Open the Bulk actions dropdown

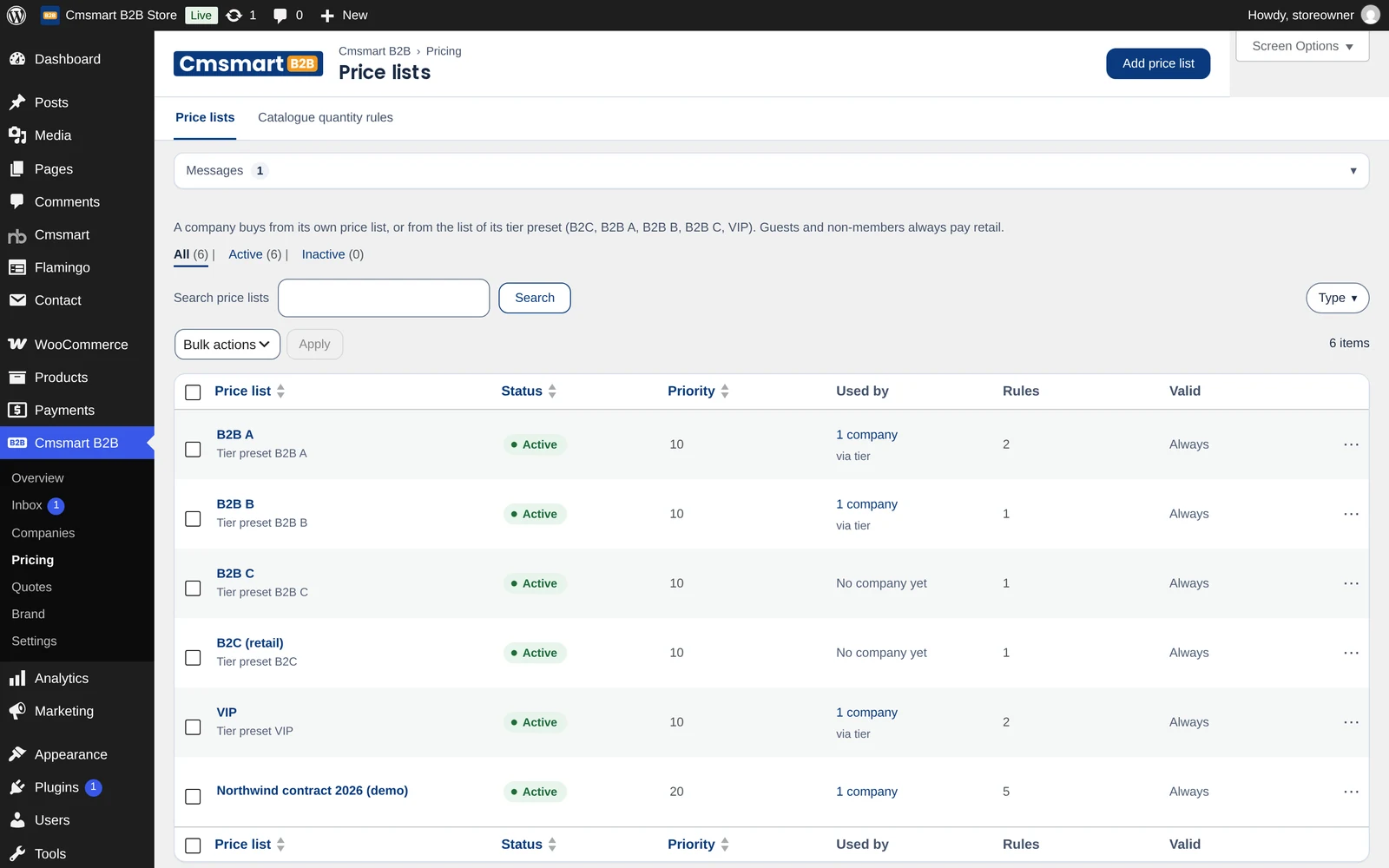[227, 345]
